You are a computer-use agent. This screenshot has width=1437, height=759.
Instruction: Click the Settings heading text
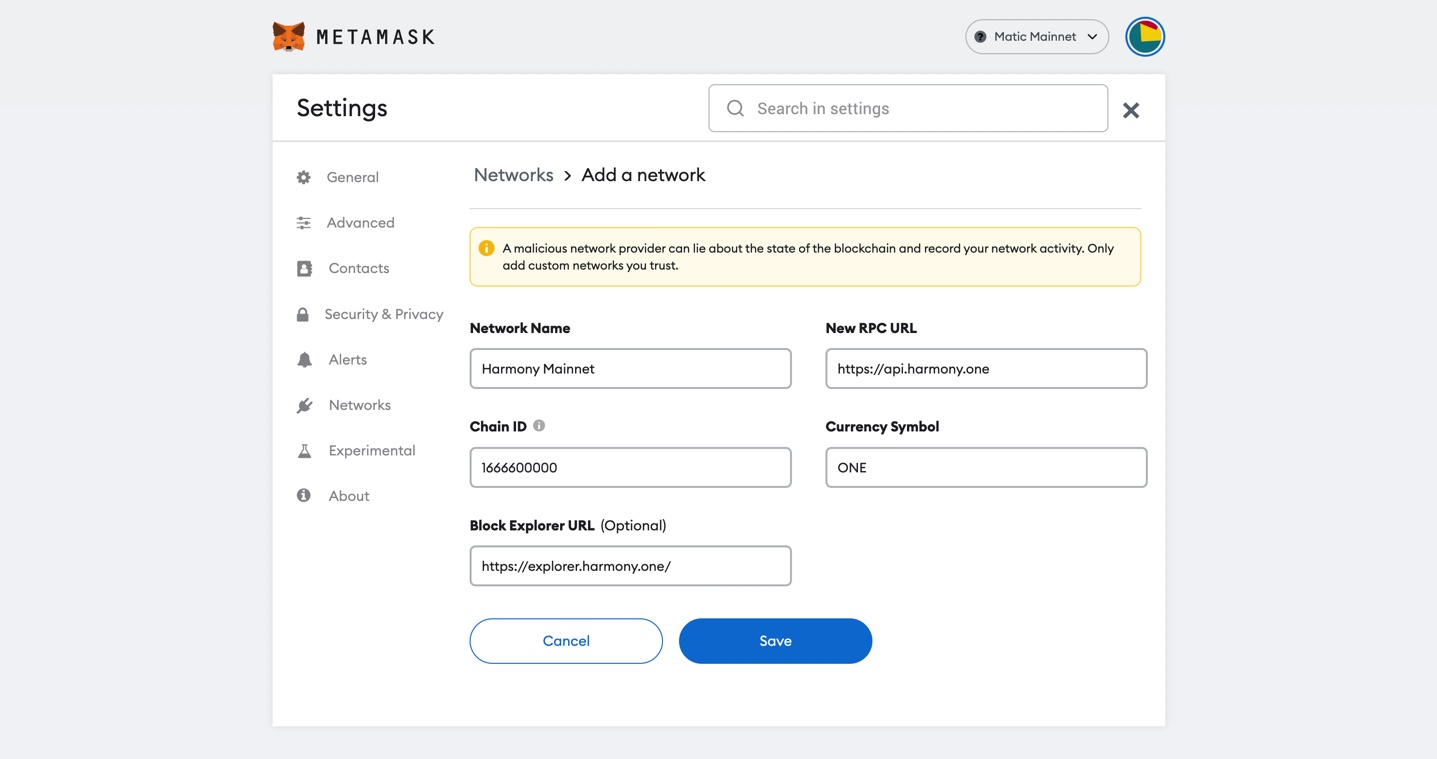pyautogui.click(x=342, y=108)
